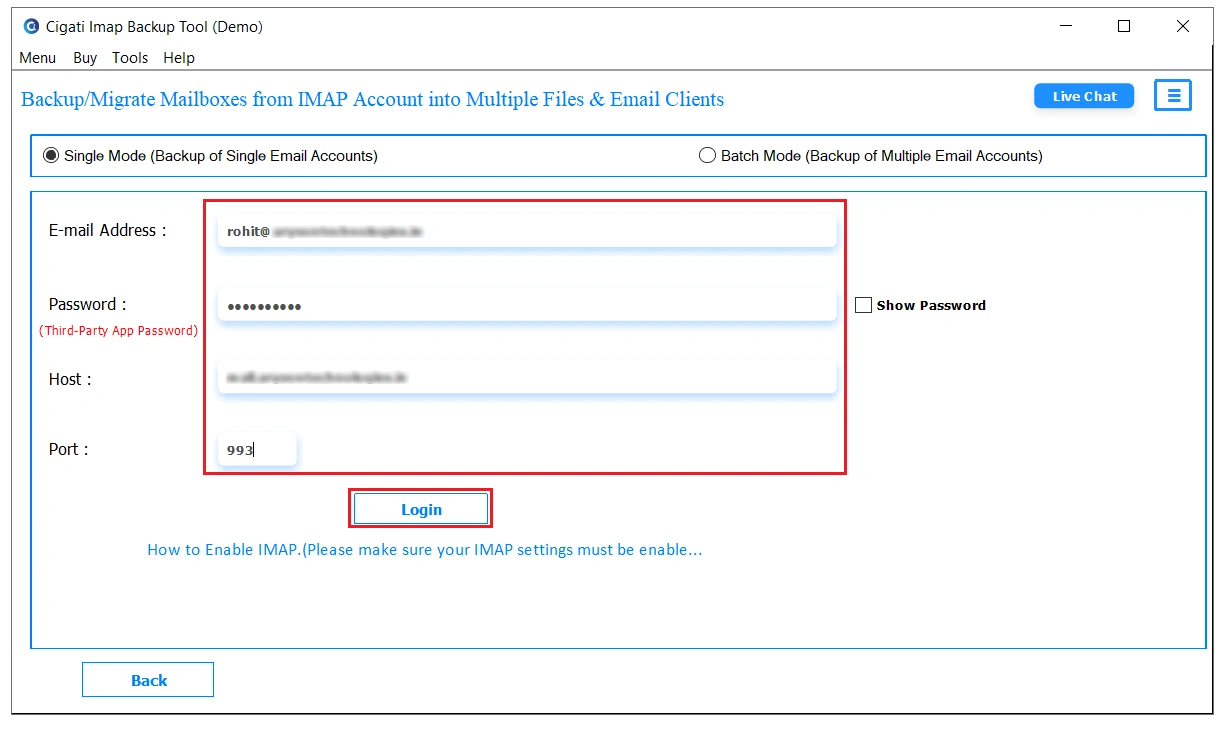Image resolution: width=1232 pixels, height=733 pixels.
Task: Click the Cigati app logo icon
Action: point(31,27)
